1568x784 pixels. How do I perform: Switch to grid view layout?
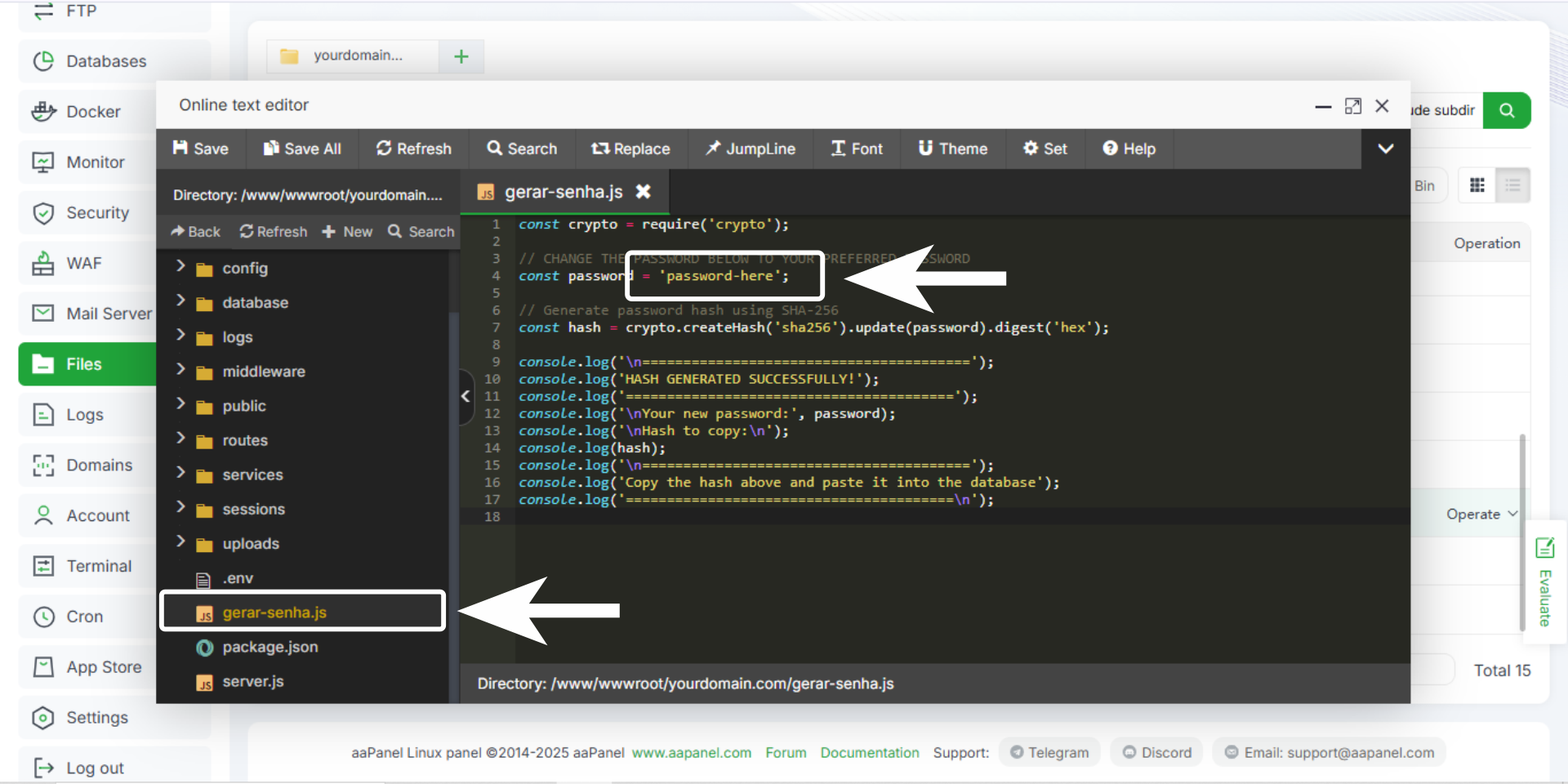(x=1477, y=185)
